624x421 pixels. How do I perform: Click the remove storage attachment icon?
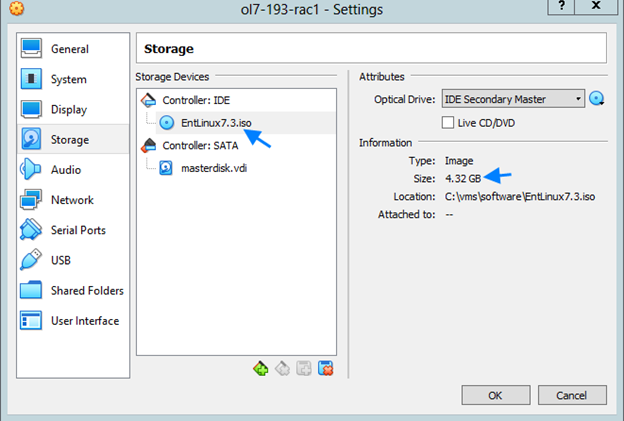tap(326, 368)
